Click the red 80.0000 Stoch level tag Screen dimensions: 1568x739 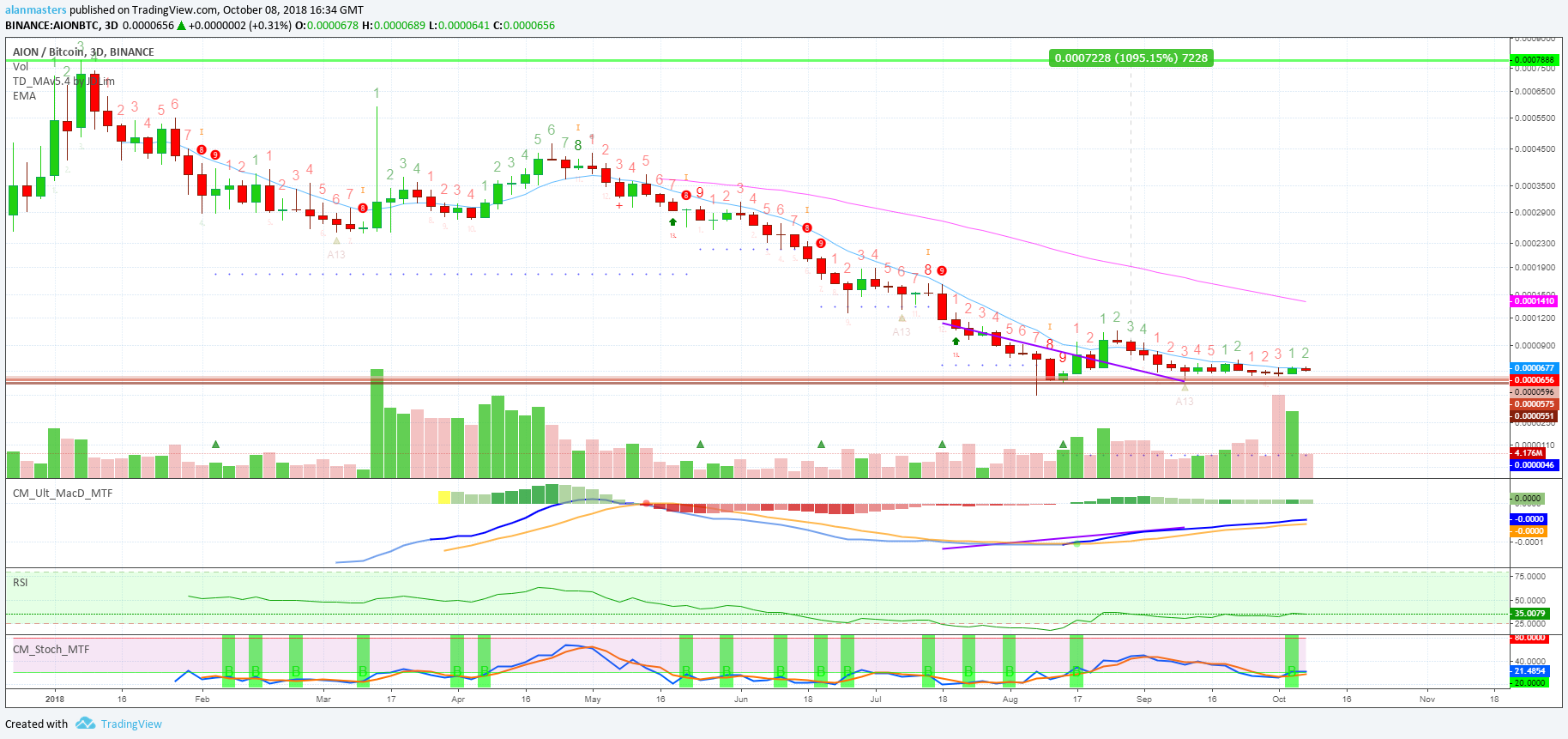[x=1529, y=638]
